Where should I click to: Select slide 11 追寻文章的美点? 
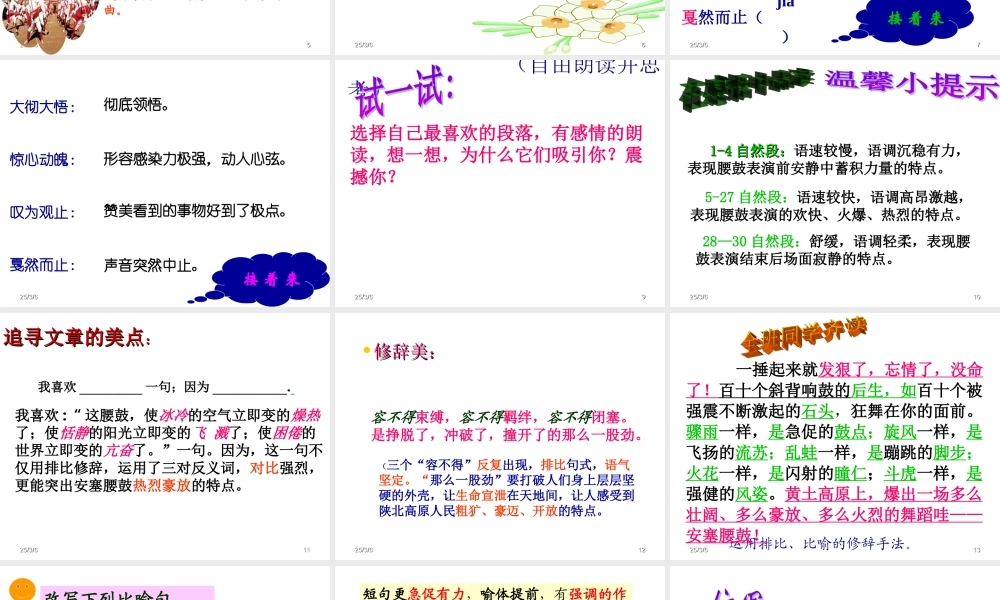165,436
